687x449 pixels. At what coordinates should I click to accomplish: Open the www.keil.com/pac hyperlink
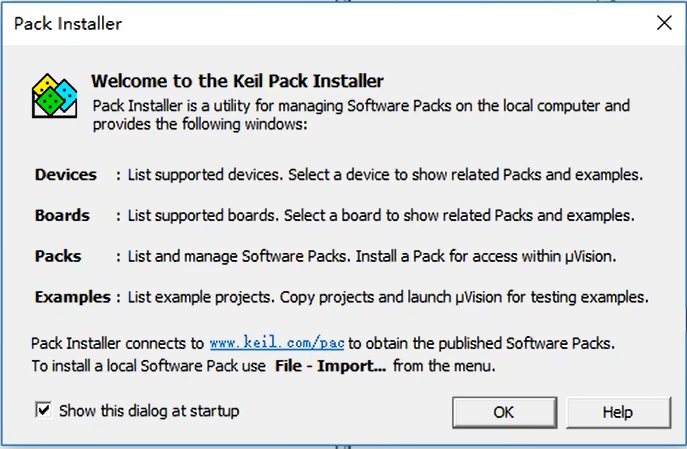point(277,343)
